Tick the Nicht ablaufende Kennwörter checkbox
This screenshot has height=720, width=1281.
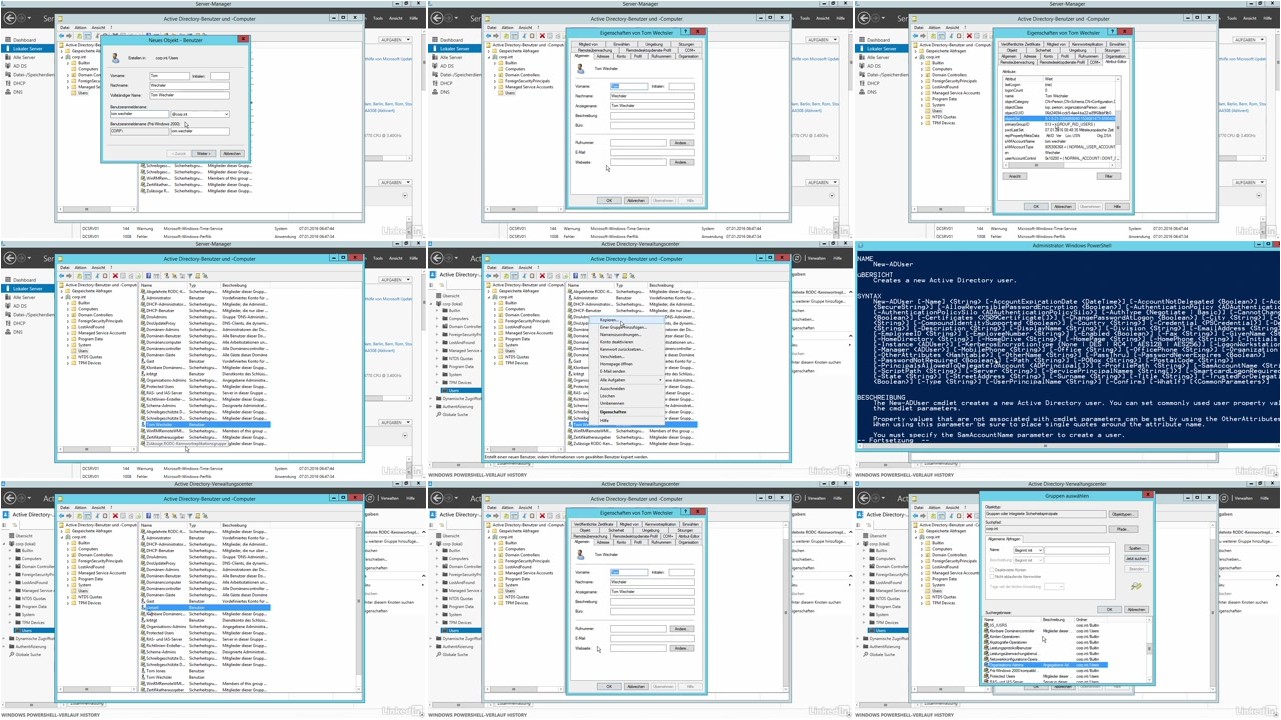click(x=992, y=577)
